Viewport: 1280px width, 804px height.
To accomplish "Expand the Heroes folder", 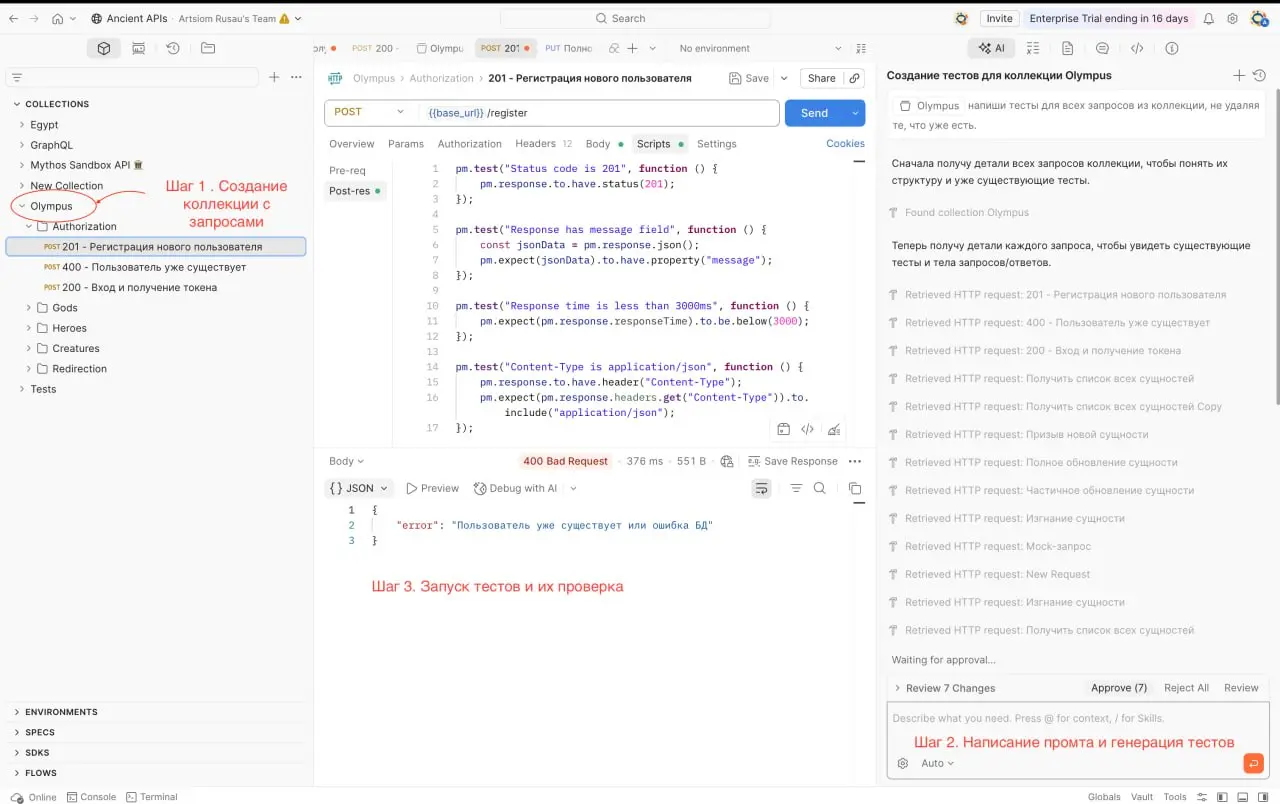I will [29, 328].
